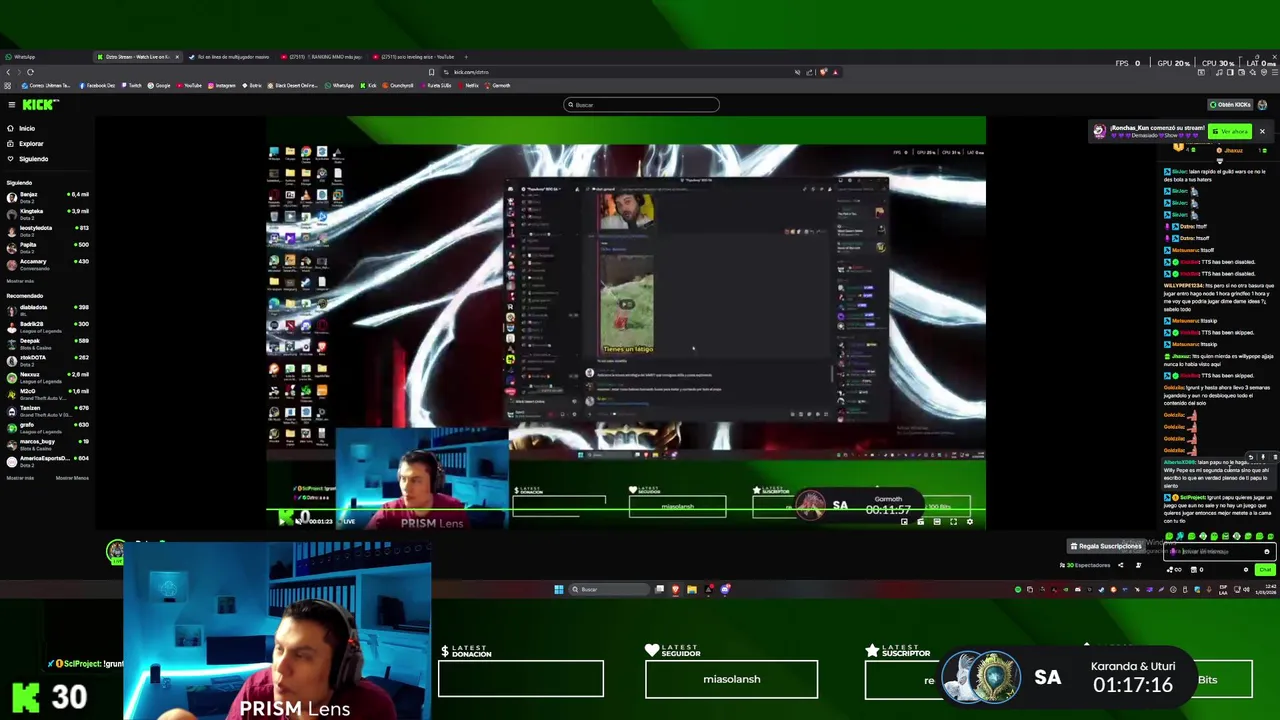Open the user profile avatar menu
Screen dimensions: 1280x720
1262,104
